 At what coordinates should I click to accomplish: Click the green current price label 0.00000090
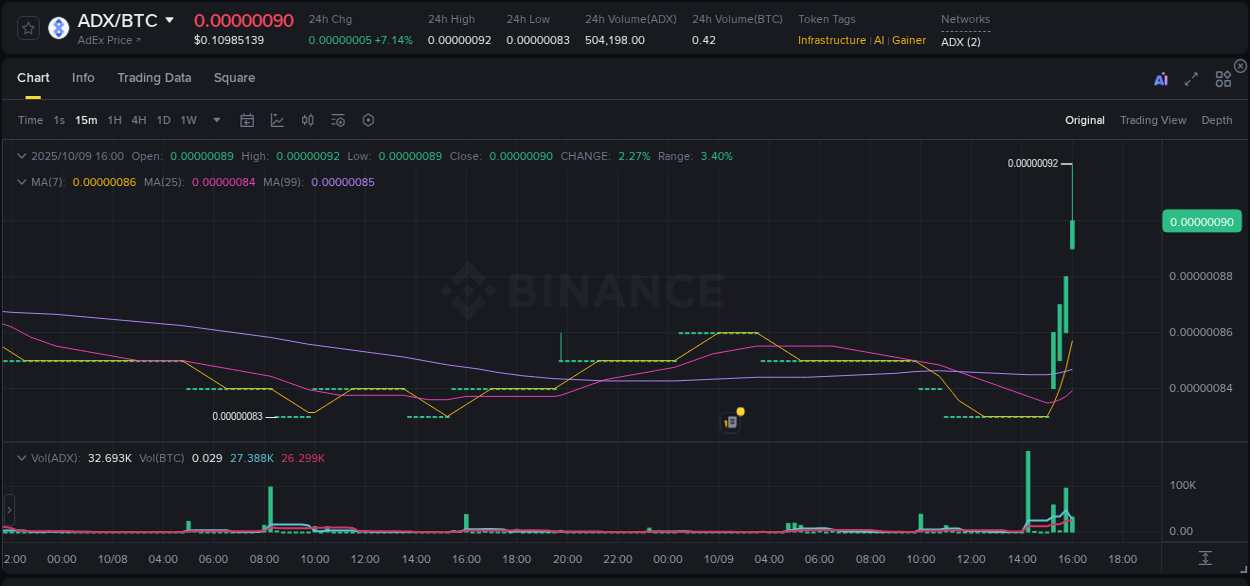click(x=1201, y=221)
